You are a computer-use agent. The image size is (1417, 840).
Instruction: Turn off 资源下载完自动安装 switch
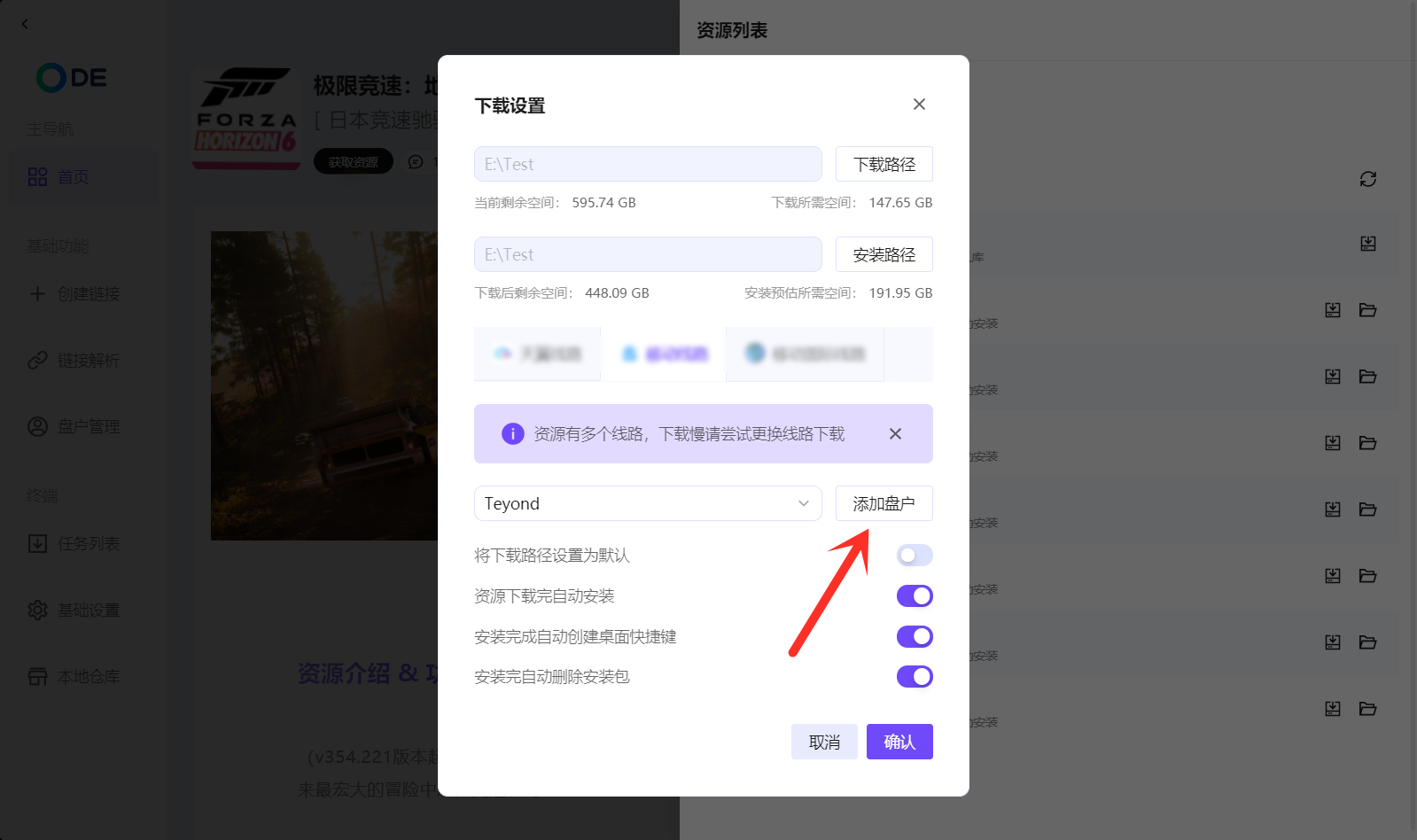[915, 595]
